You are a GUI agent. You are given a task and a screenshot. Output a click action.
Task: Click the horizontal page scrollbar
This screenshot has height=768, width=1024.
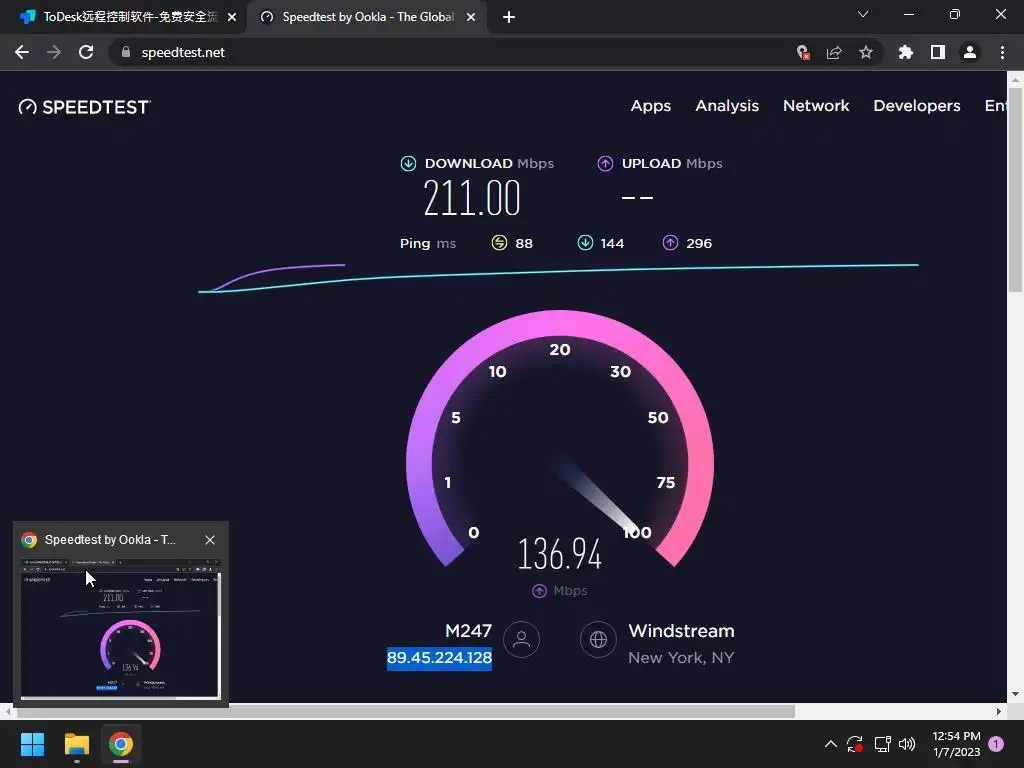pos(405,711)
